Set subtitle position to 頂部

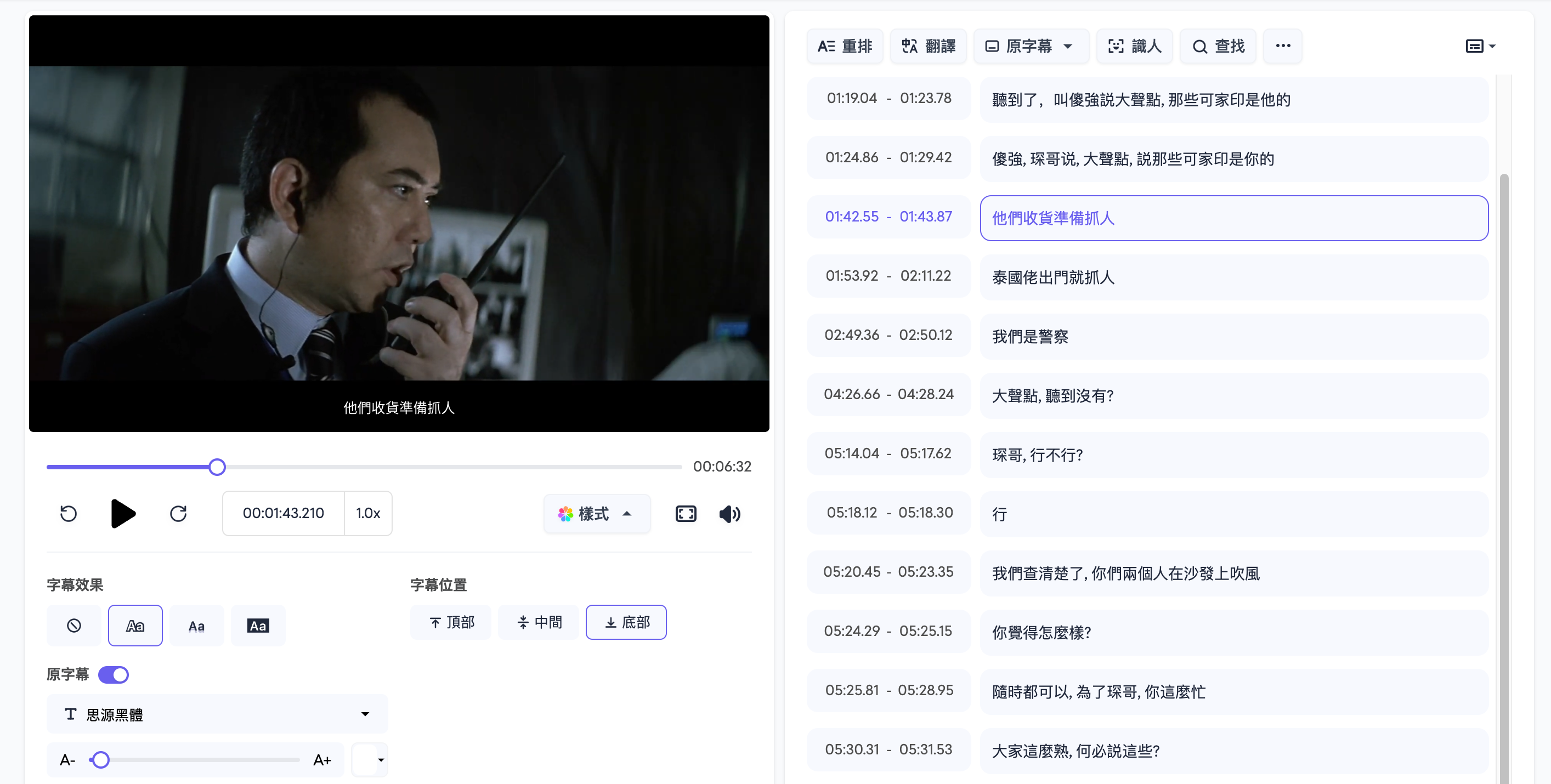click(x=451, y=622)
